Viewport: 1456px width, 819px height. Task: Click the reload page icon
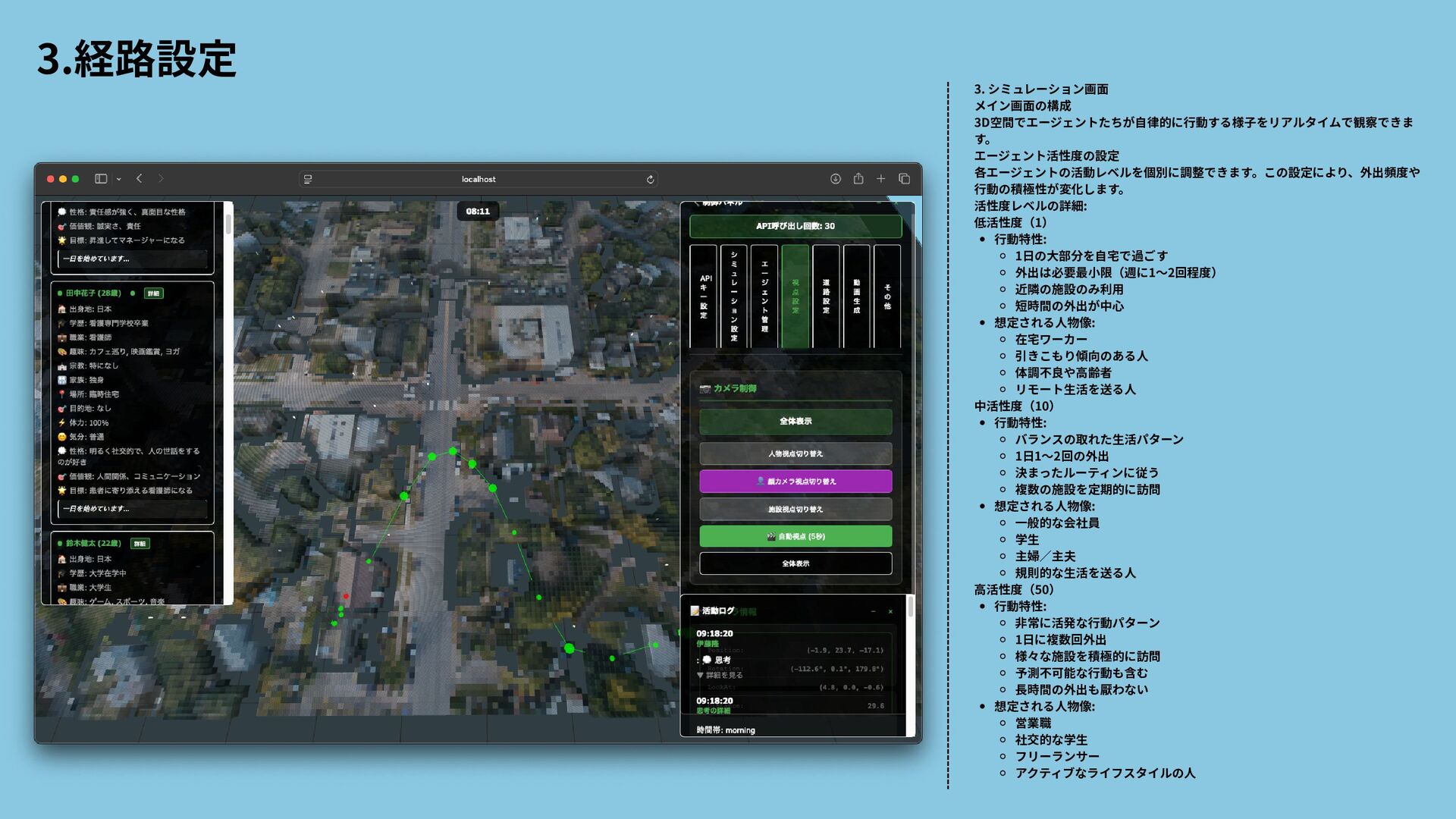[x=650, y=180]
